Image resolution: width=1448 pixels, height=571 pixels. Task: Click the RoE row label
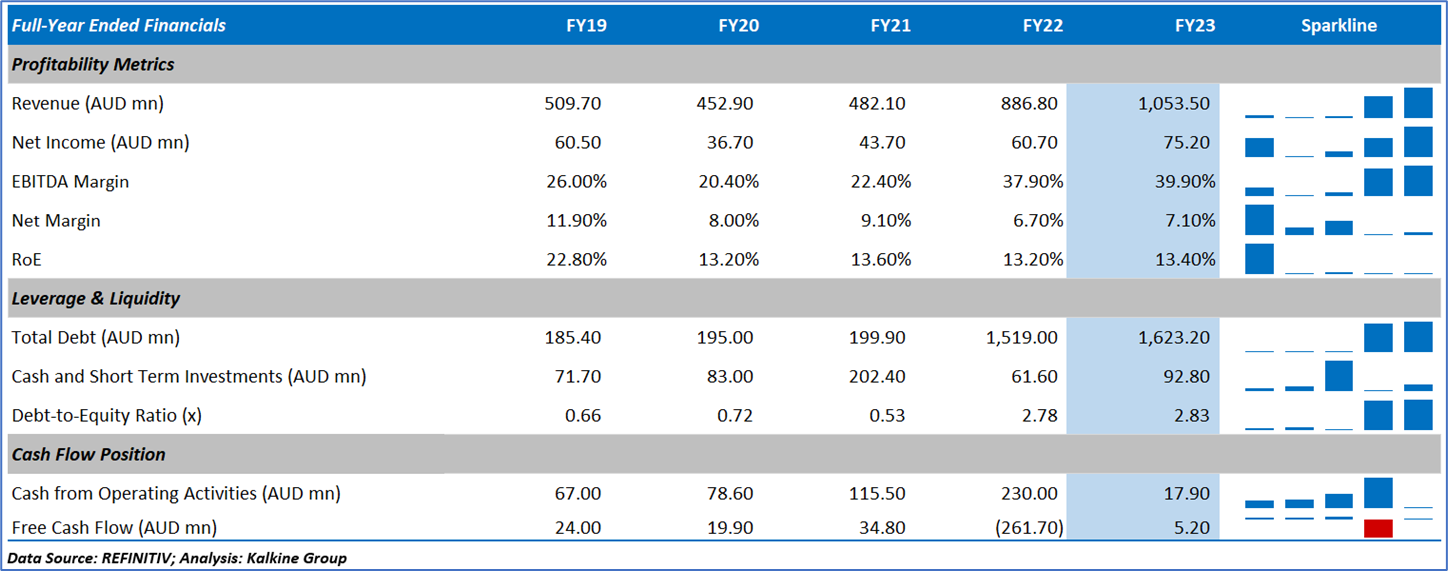click(x=28, y=260)
